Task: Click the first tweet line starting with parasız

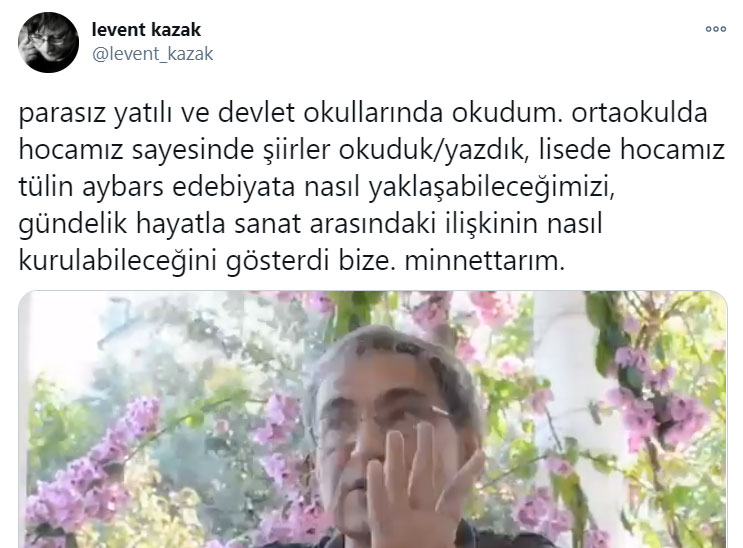Action: [363, 113]
